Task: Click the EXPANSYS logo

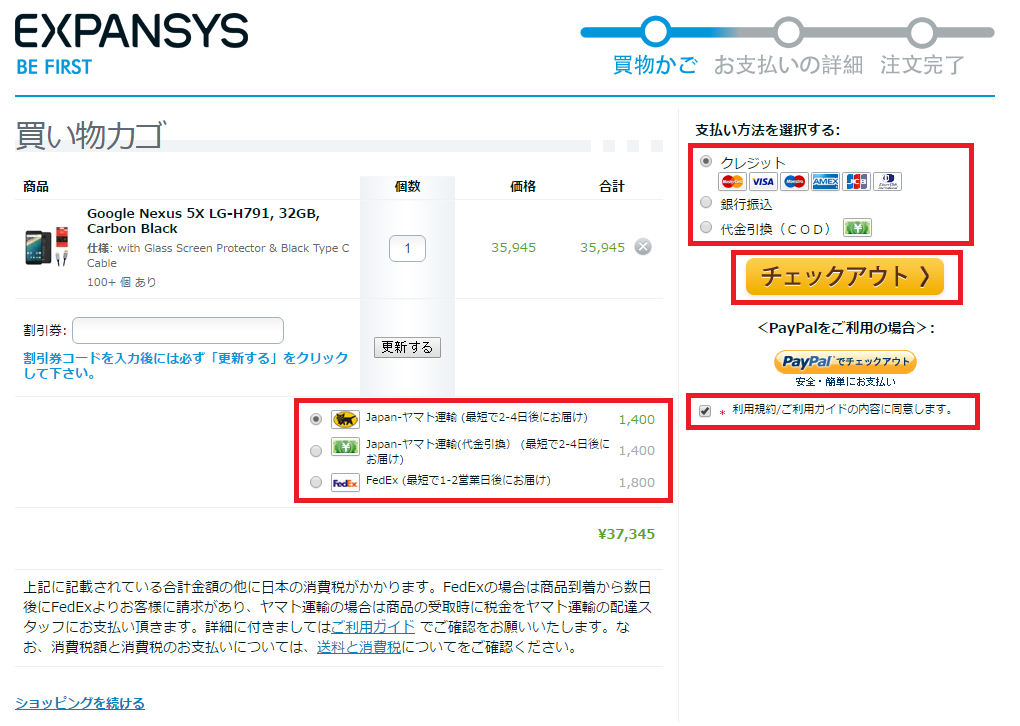Action: point(131,31)
